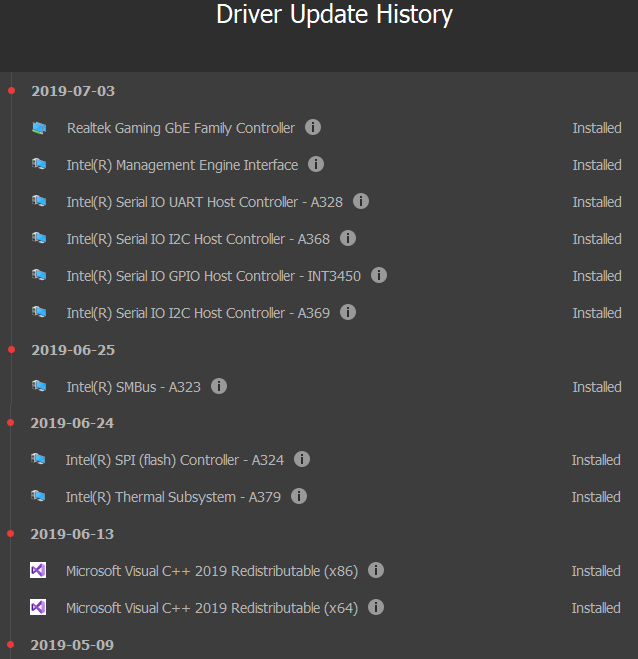
Task: Show info for Visual C++ 2019 Redistributable (x86)
Action: coord(376,570)
